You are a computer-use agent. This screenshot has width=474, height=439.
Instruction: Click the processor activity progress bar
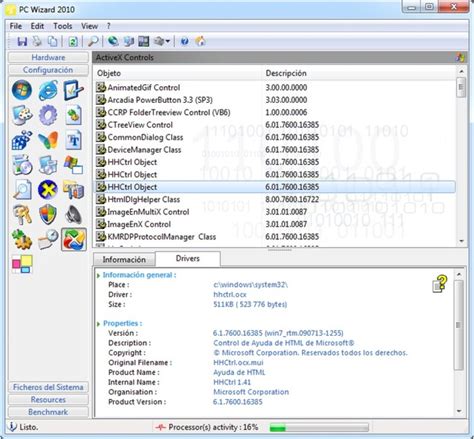coord(319,427)
